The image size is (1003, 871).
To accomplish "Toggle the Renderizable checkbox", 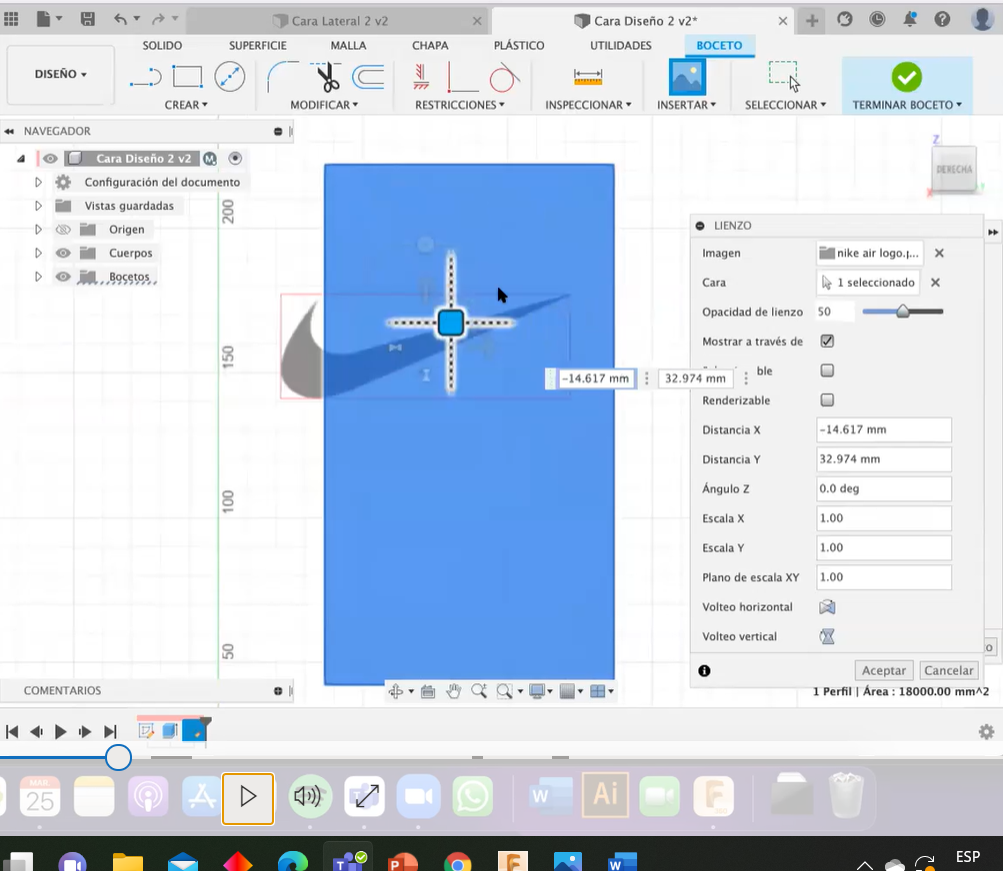I will click(827, 400).
